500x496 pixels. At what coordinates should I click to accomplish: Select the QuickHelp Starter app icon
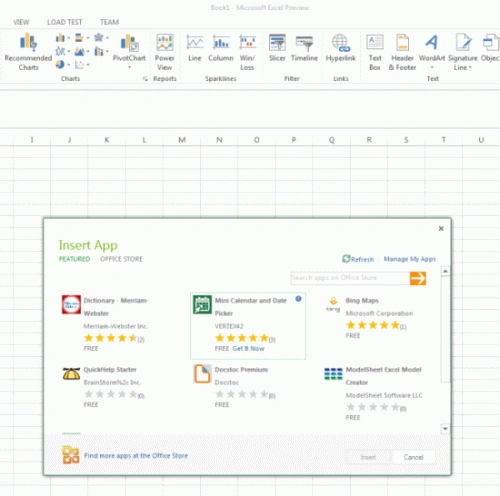pyautogui.click(x=71, y=374)
